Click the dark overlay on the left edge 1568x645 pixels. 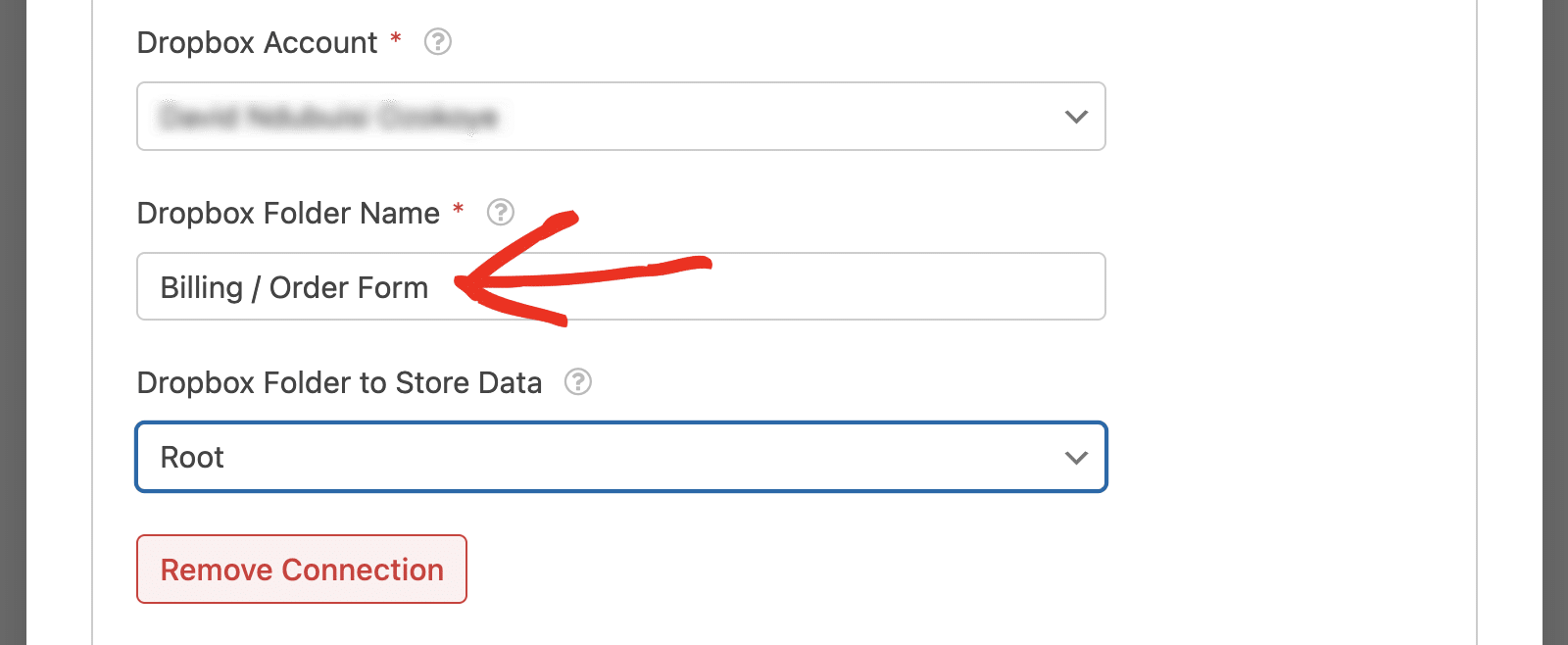click(x=13, y=322)
